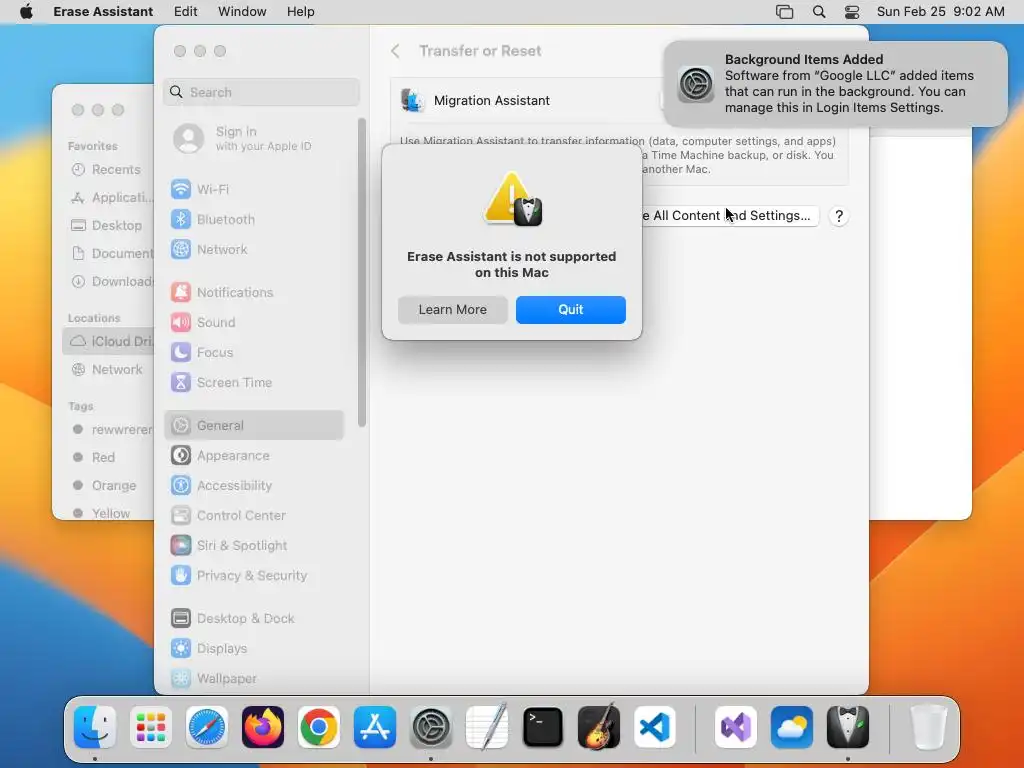Click Sign in with your Apple ID

coord(255,138)
